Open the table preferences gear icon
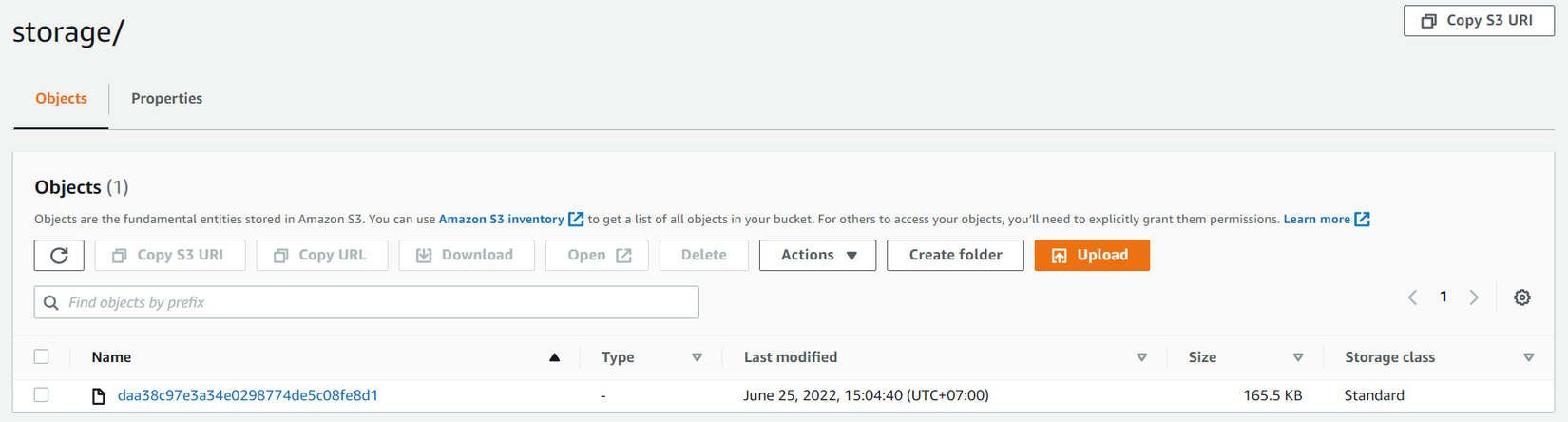 [x=1521, y=297]
